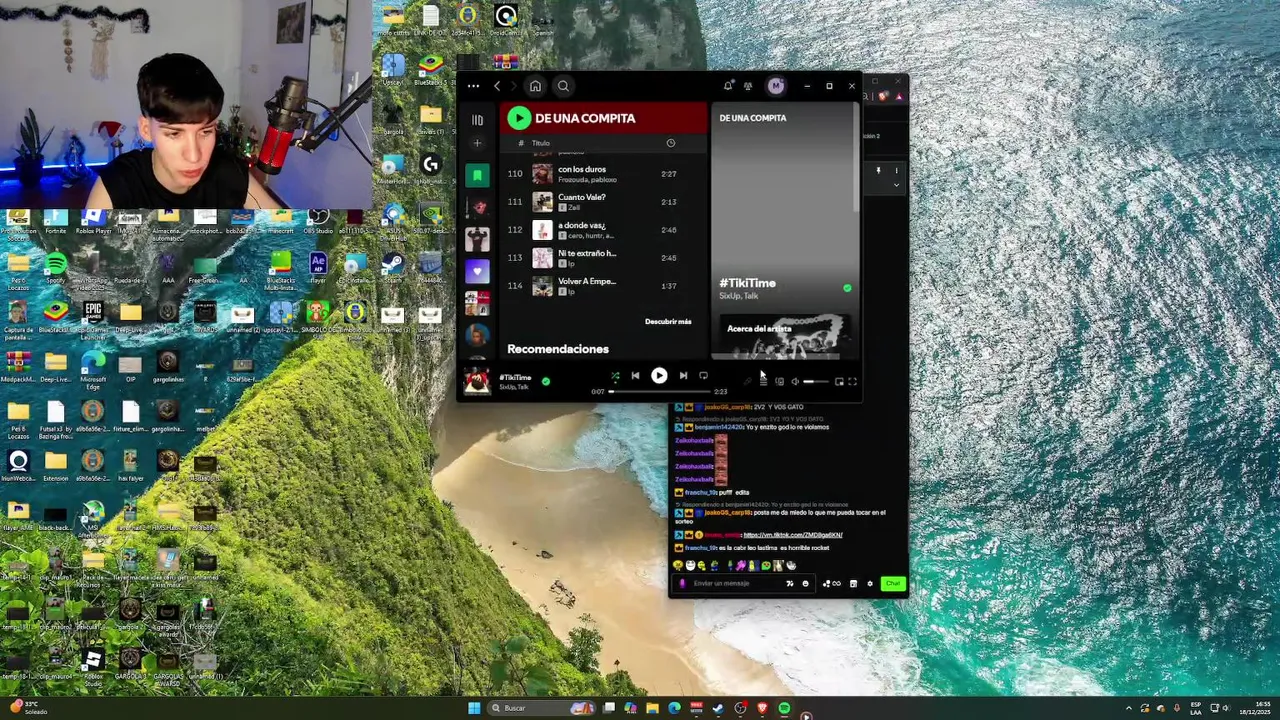Screen dimensions: 1280x720
Task: Open Epic Games Launcher desktop icon
Action: click(x=93, y=316)
